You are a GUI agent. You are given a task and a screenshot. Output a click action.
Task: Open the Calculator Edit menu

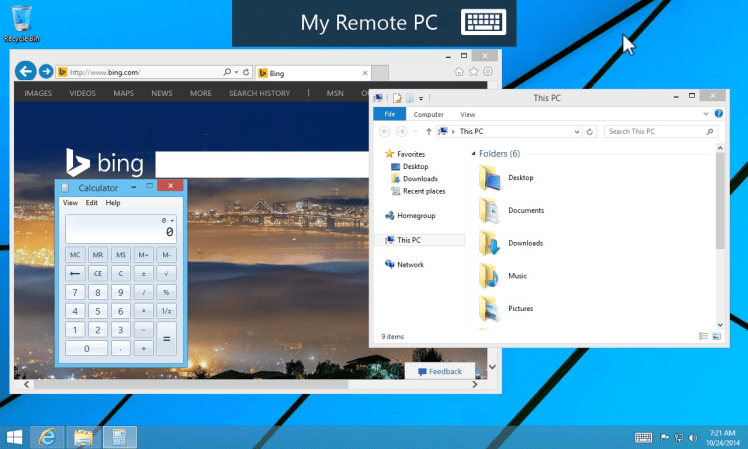92,203
